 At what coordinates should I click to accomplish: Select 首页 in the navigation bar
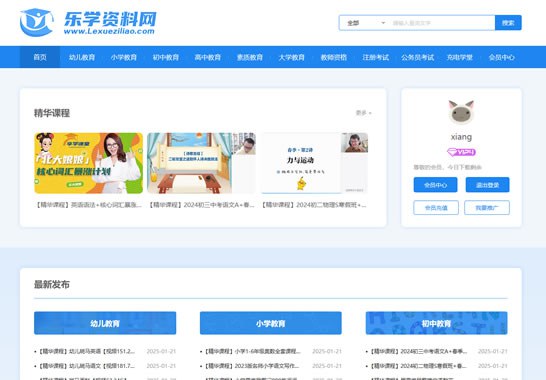[40, 57]
